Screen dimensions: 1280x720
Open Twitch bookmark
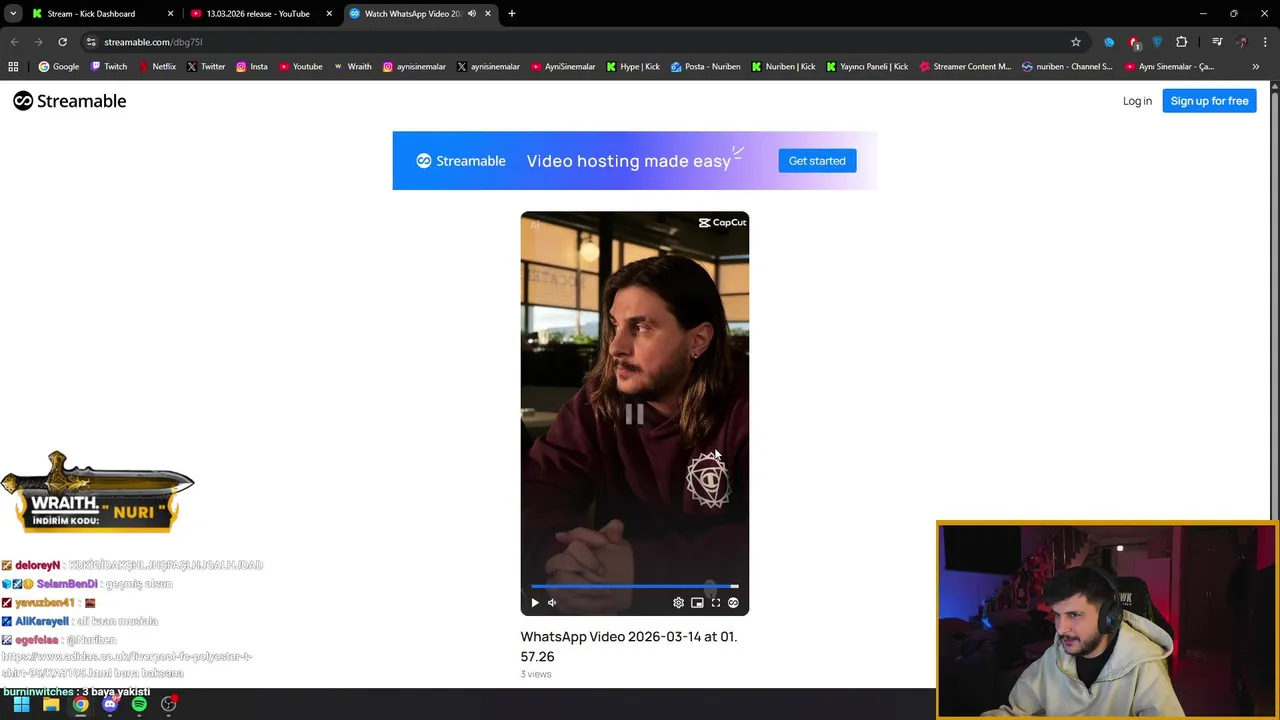[x=109, y=67]
